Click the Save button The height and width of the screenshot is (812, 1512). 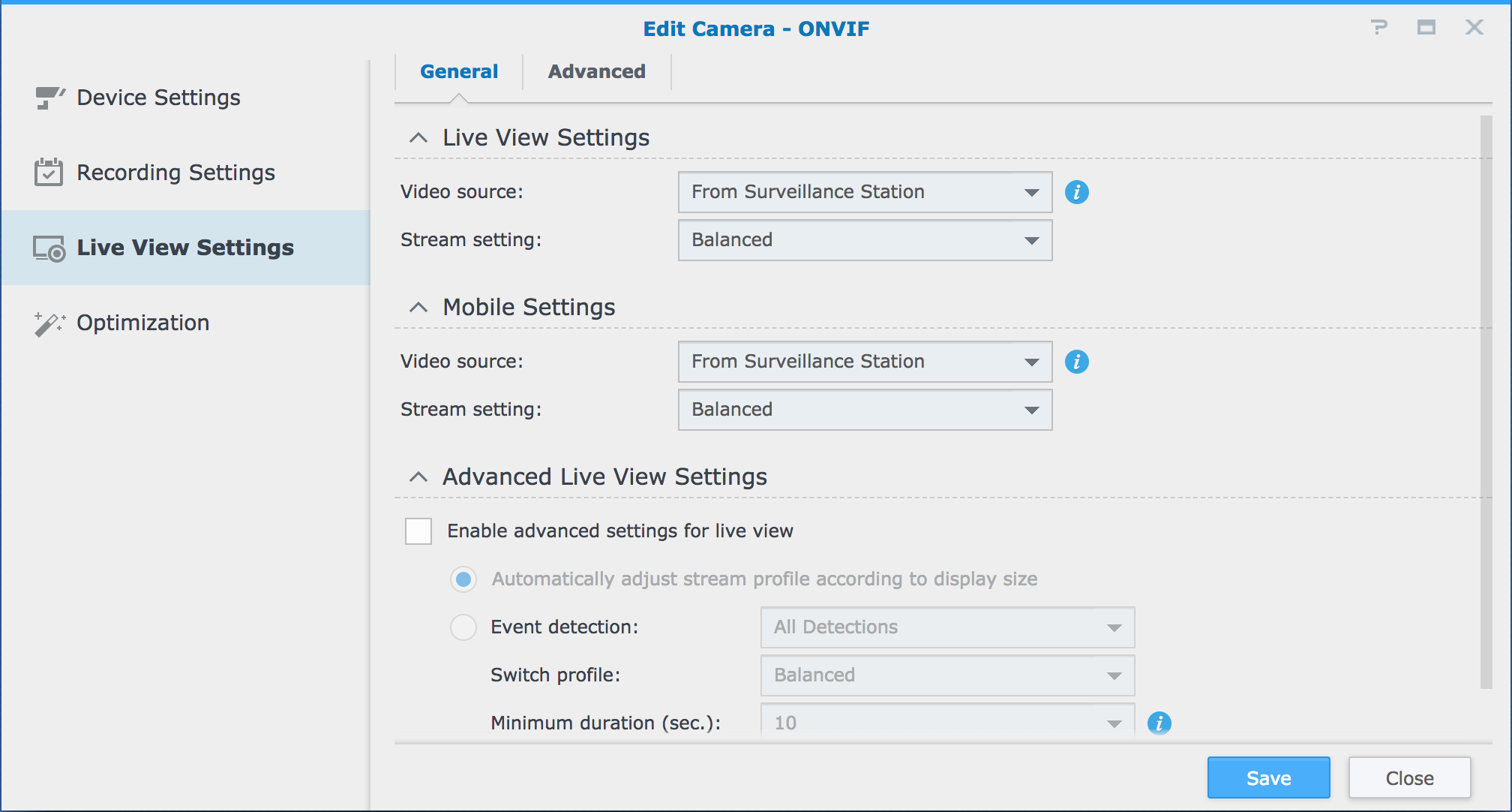click(1267, 777)
